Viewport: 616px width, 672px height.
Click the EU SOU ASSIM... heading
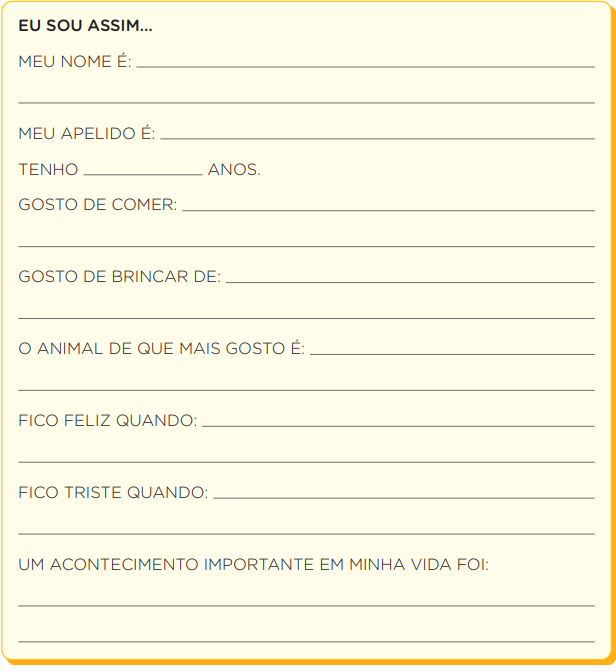click(85, 26)
